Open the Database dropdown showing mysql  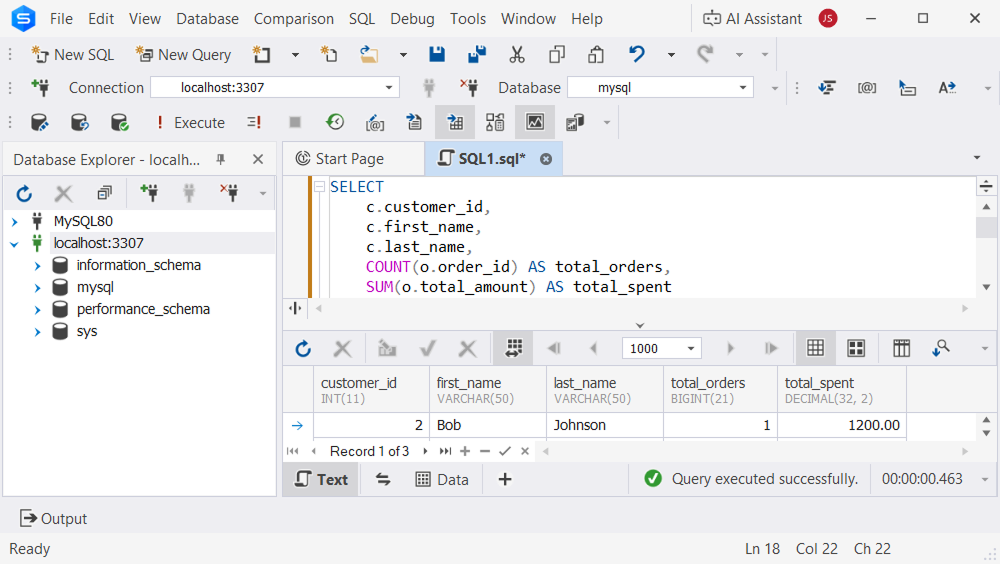[659, 88]
